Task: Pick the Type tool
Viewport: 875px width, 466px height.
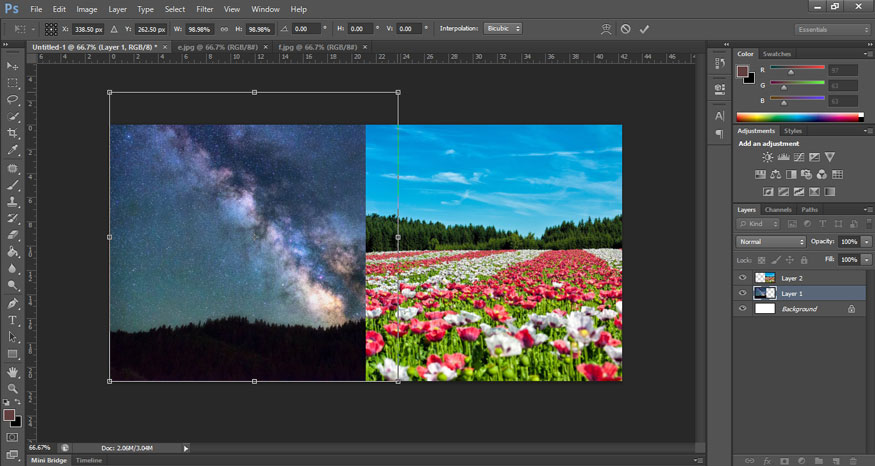Action: click(x=13, y=320)
